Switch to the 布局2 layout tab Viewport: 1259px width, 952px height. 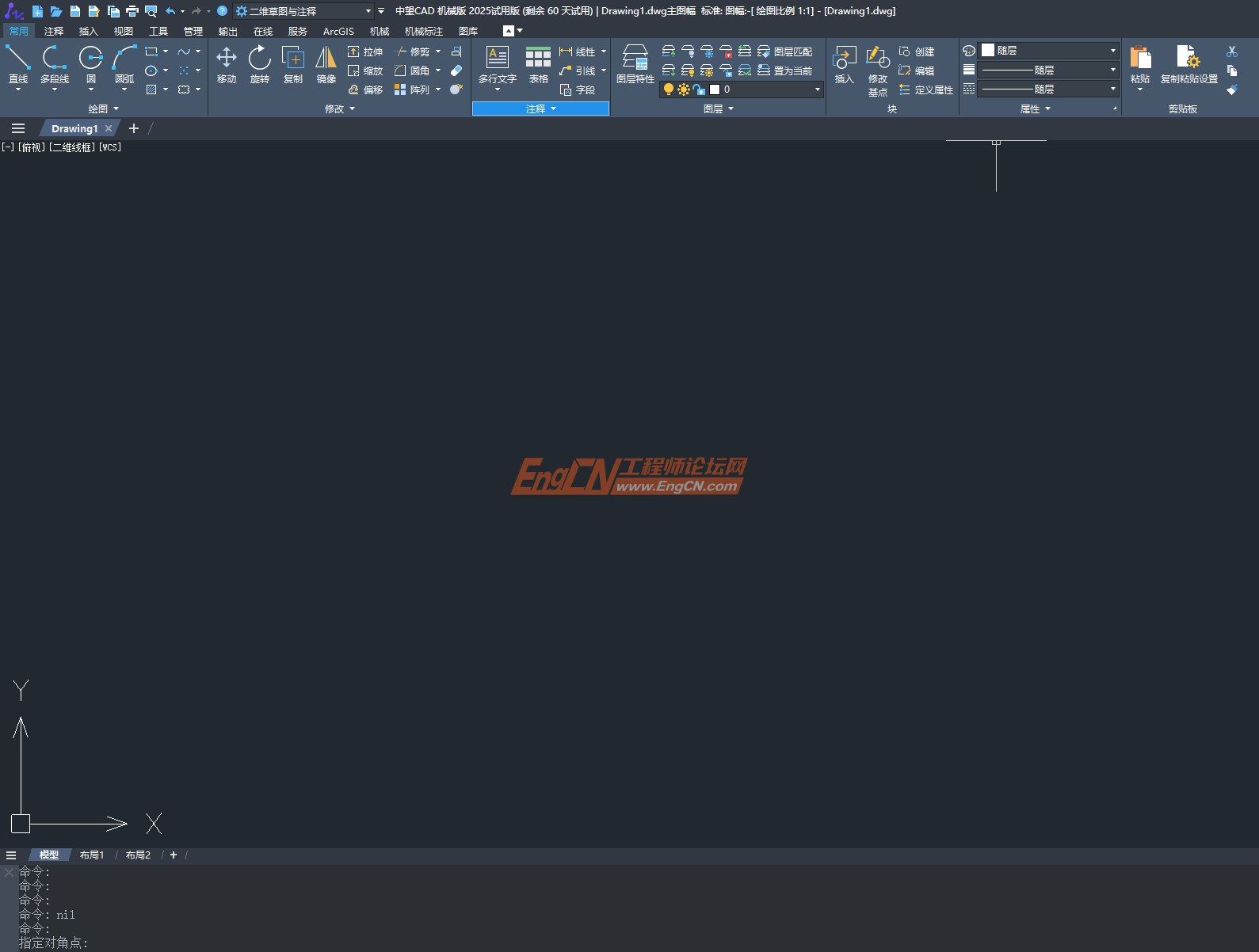pyautogui.click(x=138, y=855)
